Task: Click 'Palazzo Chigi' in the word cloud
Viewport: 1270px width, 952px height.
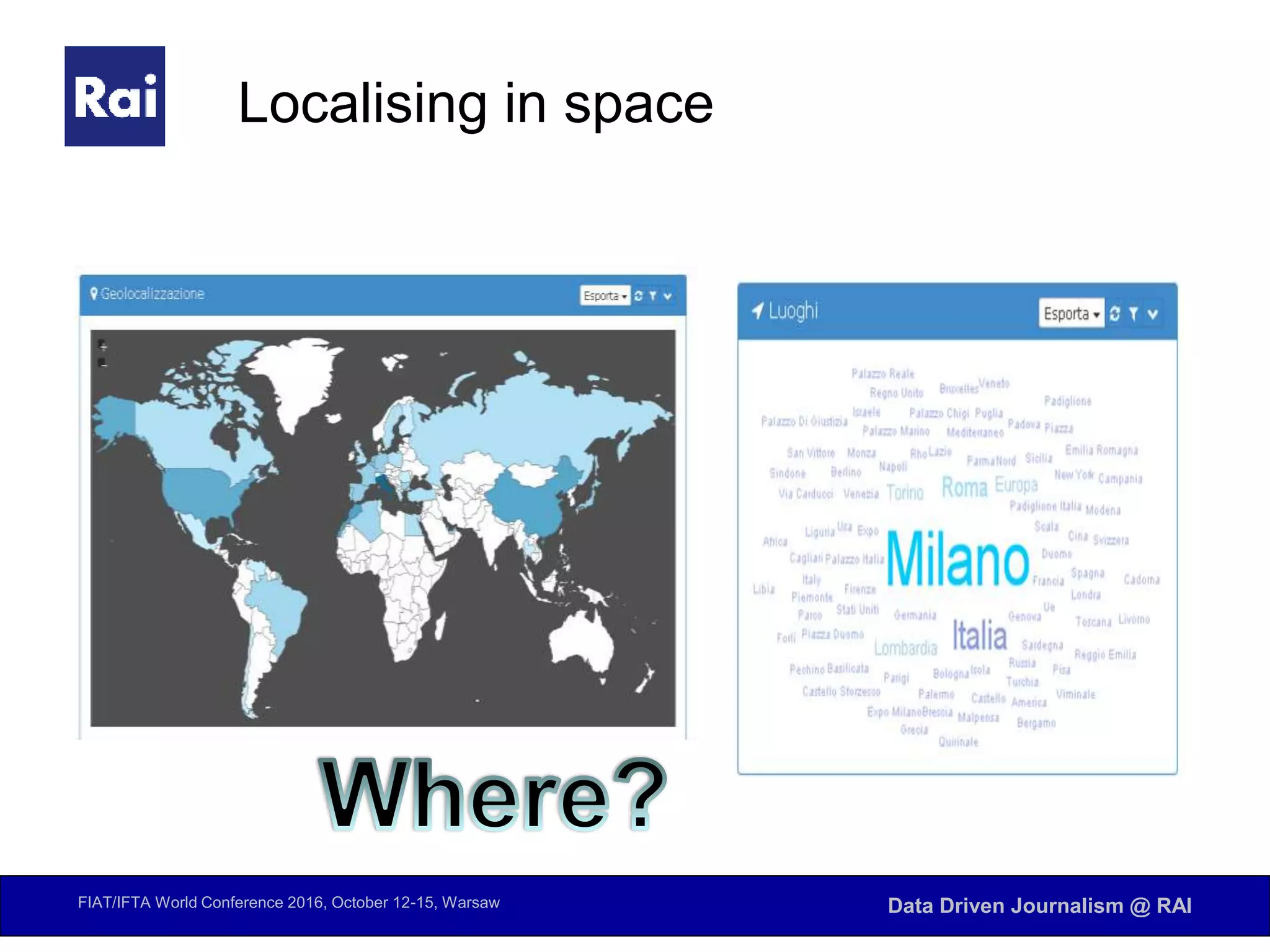Action: (x=939, y=413)
